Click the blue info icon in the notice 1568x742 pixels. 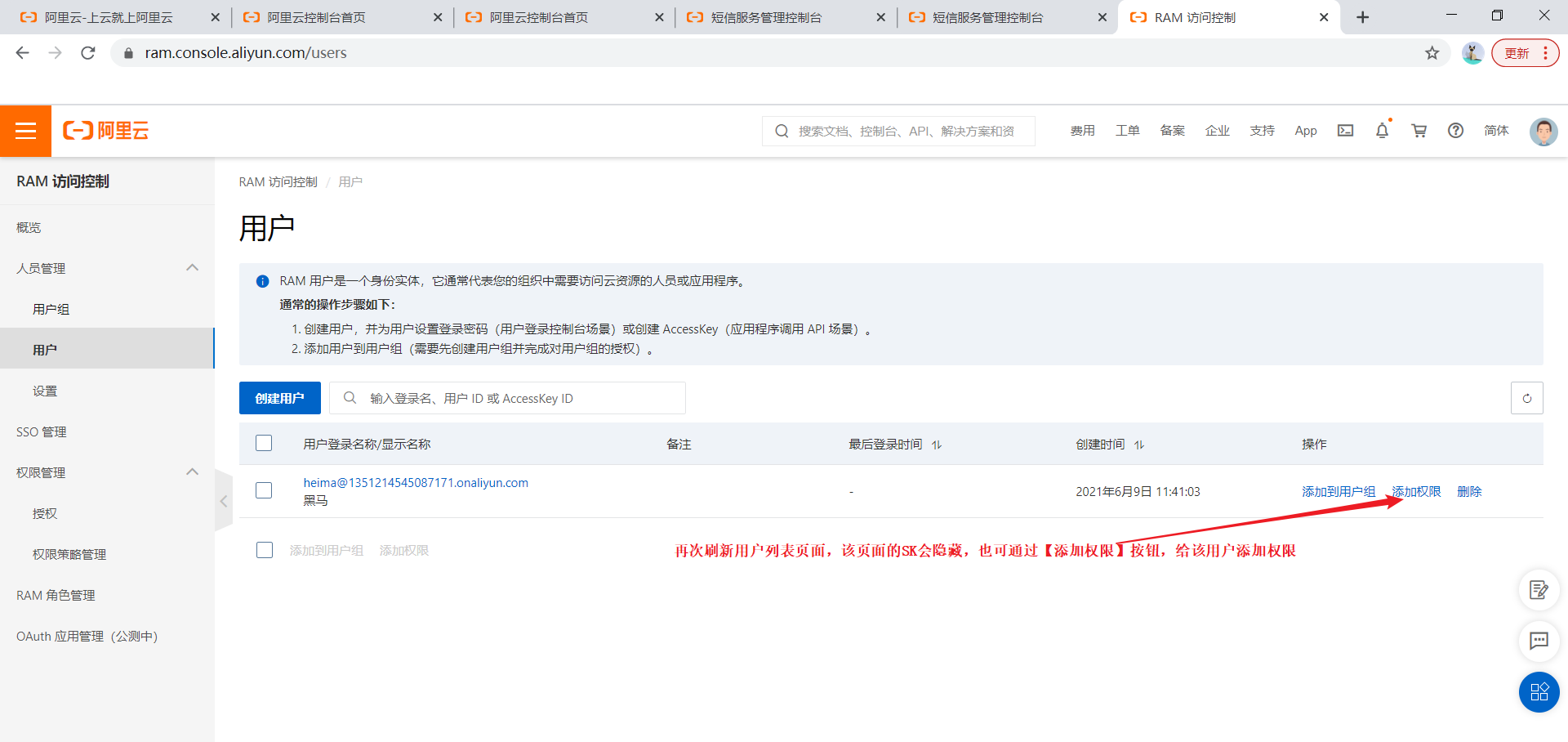(262, 281)
